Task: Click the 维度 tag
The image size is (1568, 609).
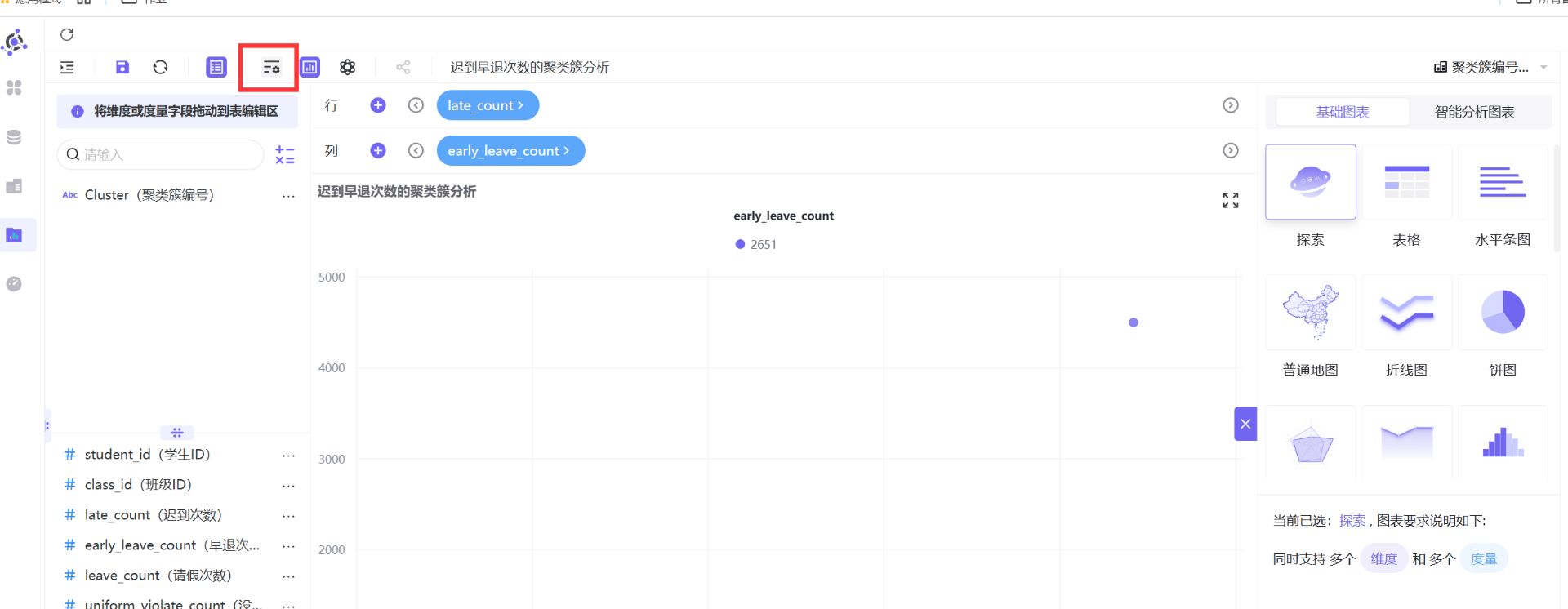Action: [1383, 558]
